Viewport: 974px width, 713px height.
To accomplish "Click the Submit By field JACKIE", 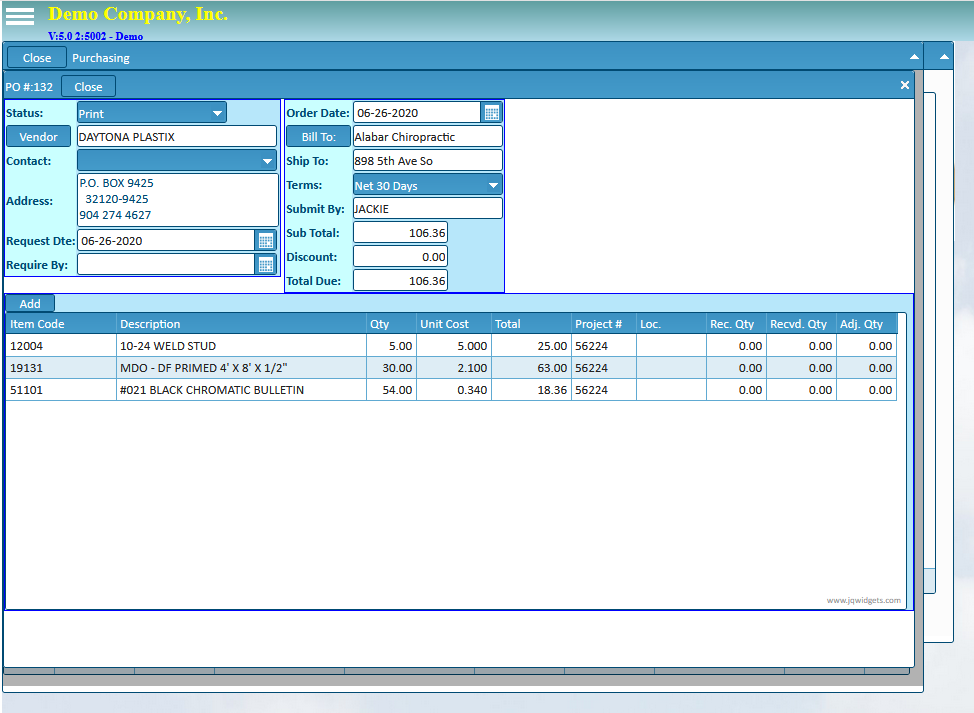I will point(427,209).
